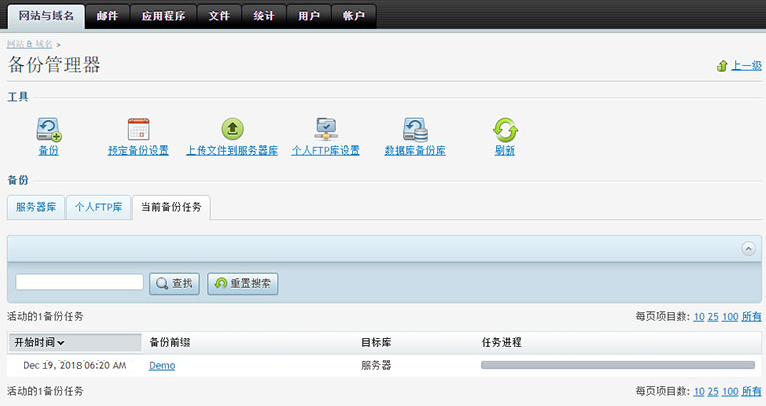Click the 任务进程 column header

[x=501, y=342]
